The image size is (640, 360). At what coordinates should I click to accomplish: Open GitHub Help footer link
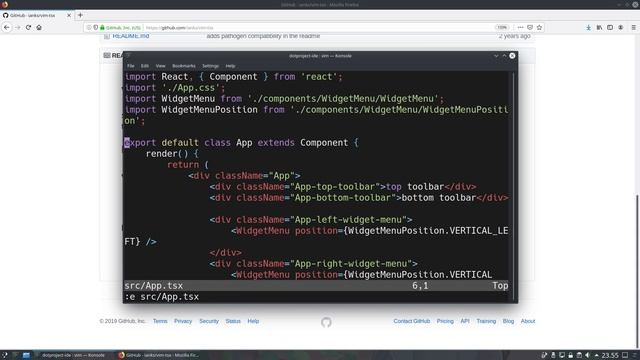253,321
